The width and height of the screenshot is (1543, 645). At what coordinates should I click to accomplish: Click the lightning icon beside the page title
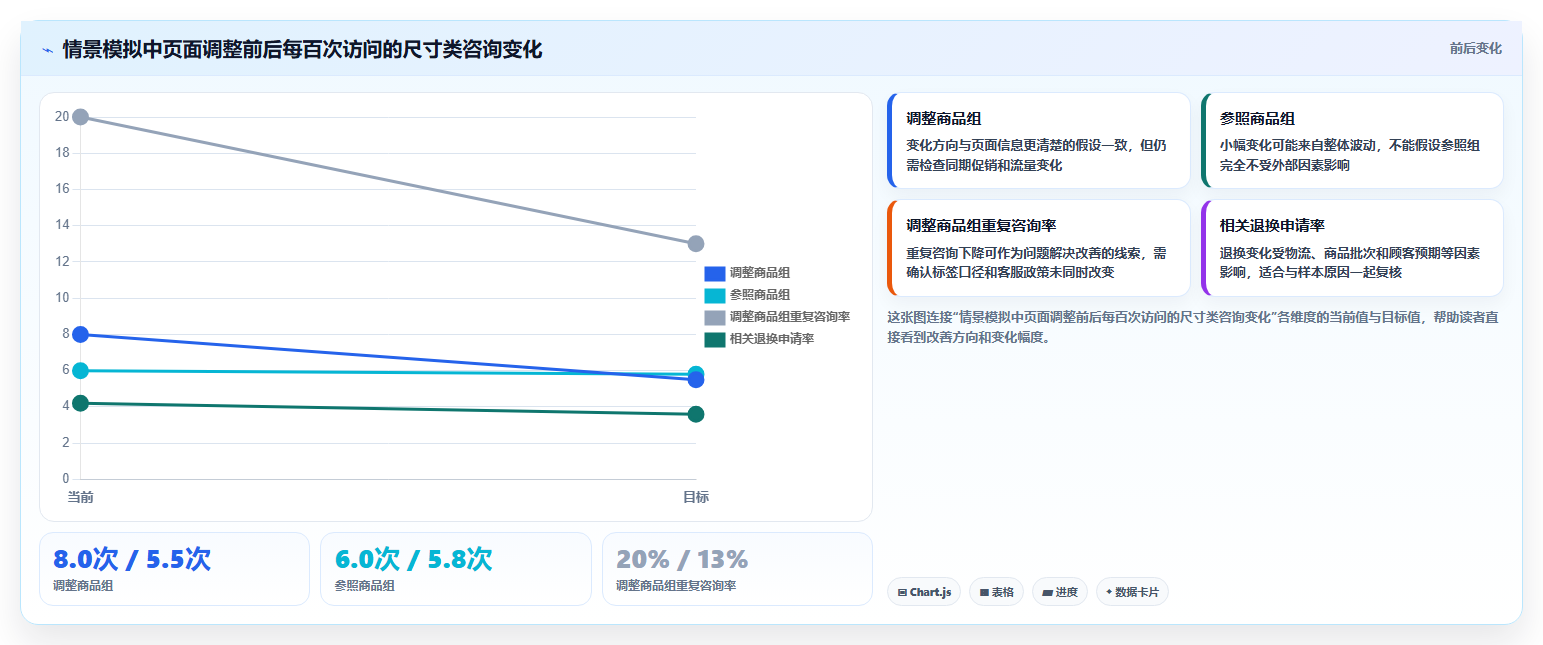(47, 50)
